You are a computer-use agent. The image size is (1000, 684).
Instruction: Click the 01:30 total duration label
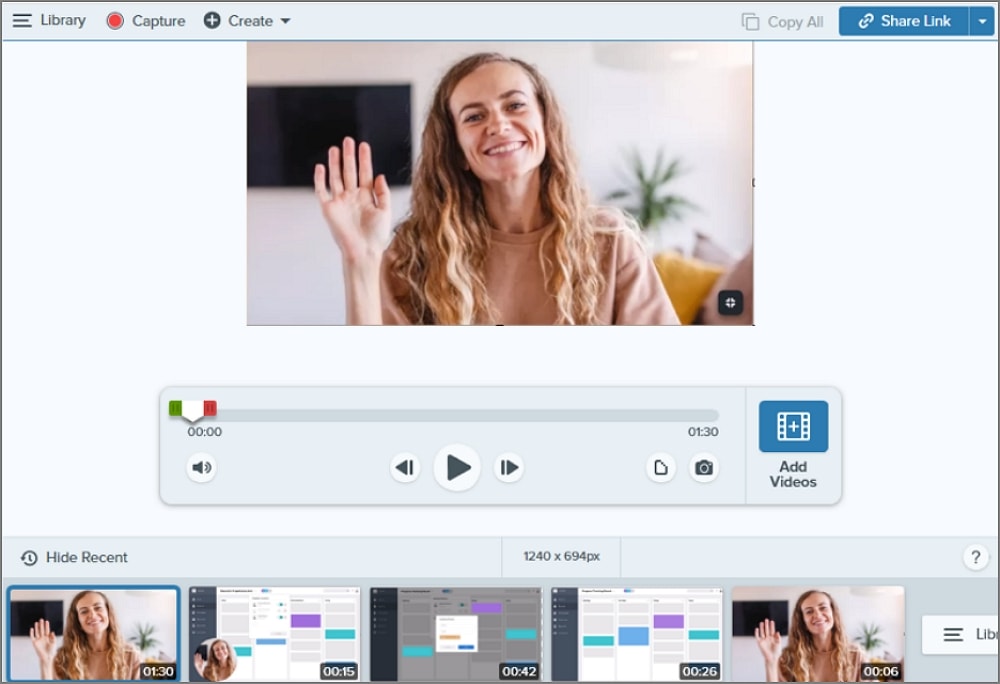pyautogui.click(x=703, y=432)
